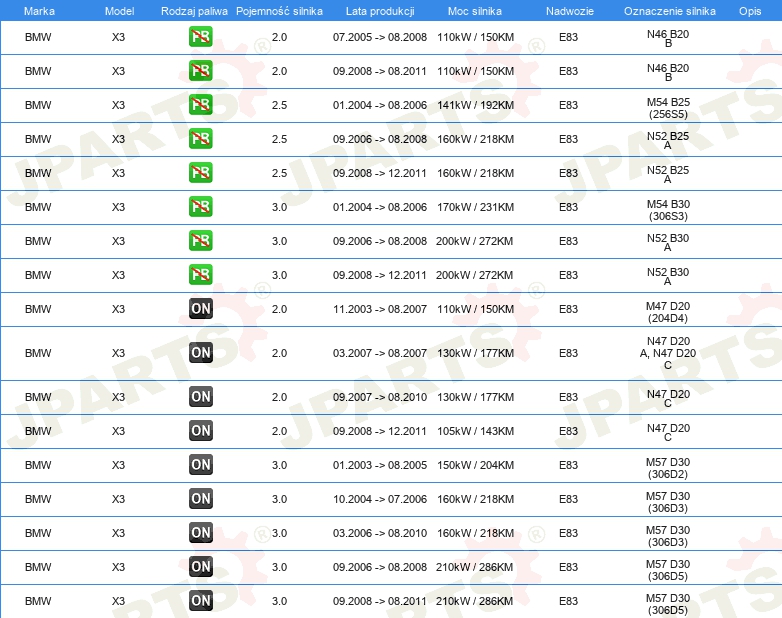This screenshot has height=618, width=782.
Task: Select 210kW / 286KM in 09.2008 -> 08.2011 row
Action: 474,601
